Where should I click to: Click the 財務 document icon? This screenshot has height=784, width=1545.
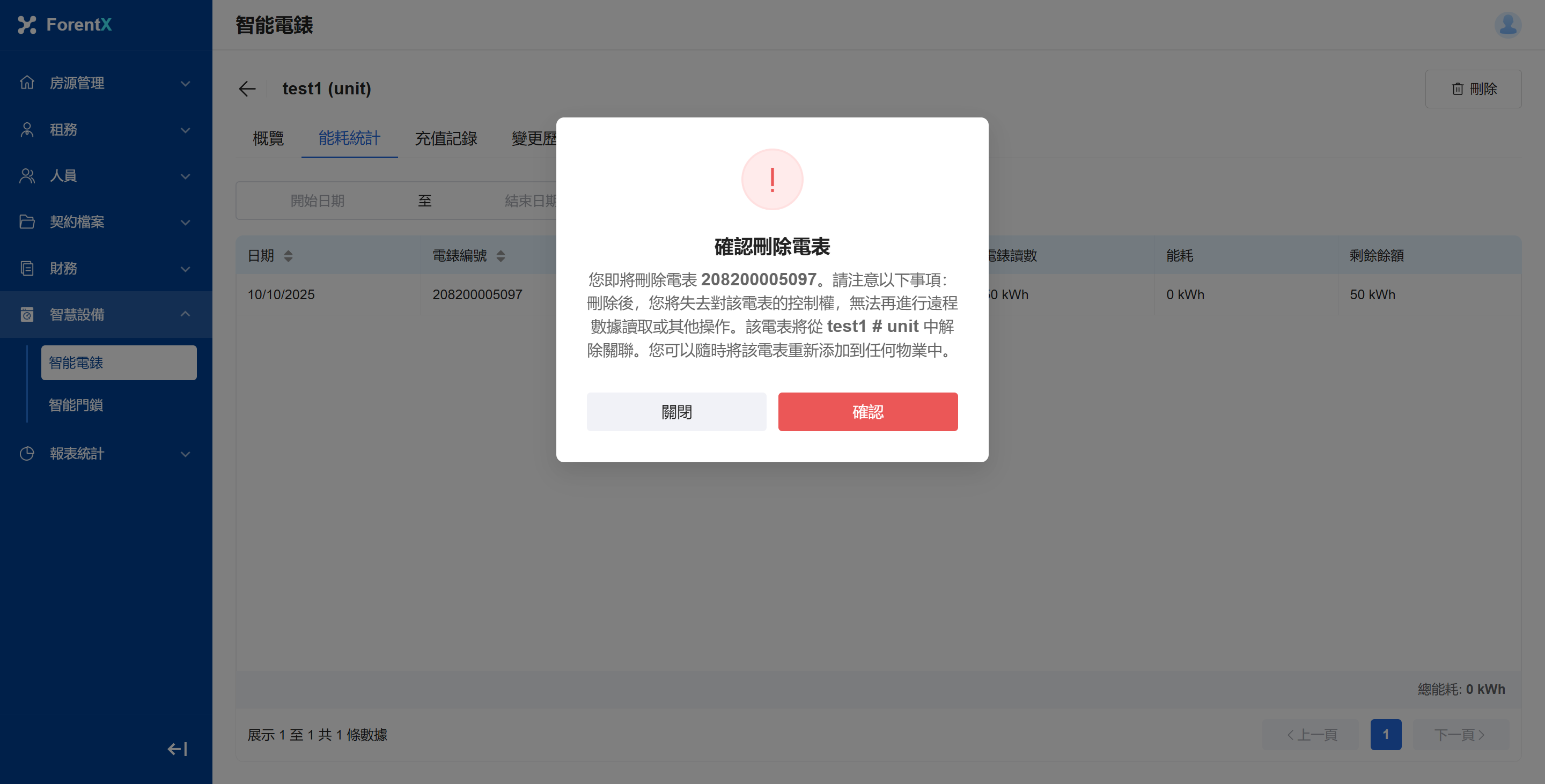pyautogui.click(x=27, y=268)
